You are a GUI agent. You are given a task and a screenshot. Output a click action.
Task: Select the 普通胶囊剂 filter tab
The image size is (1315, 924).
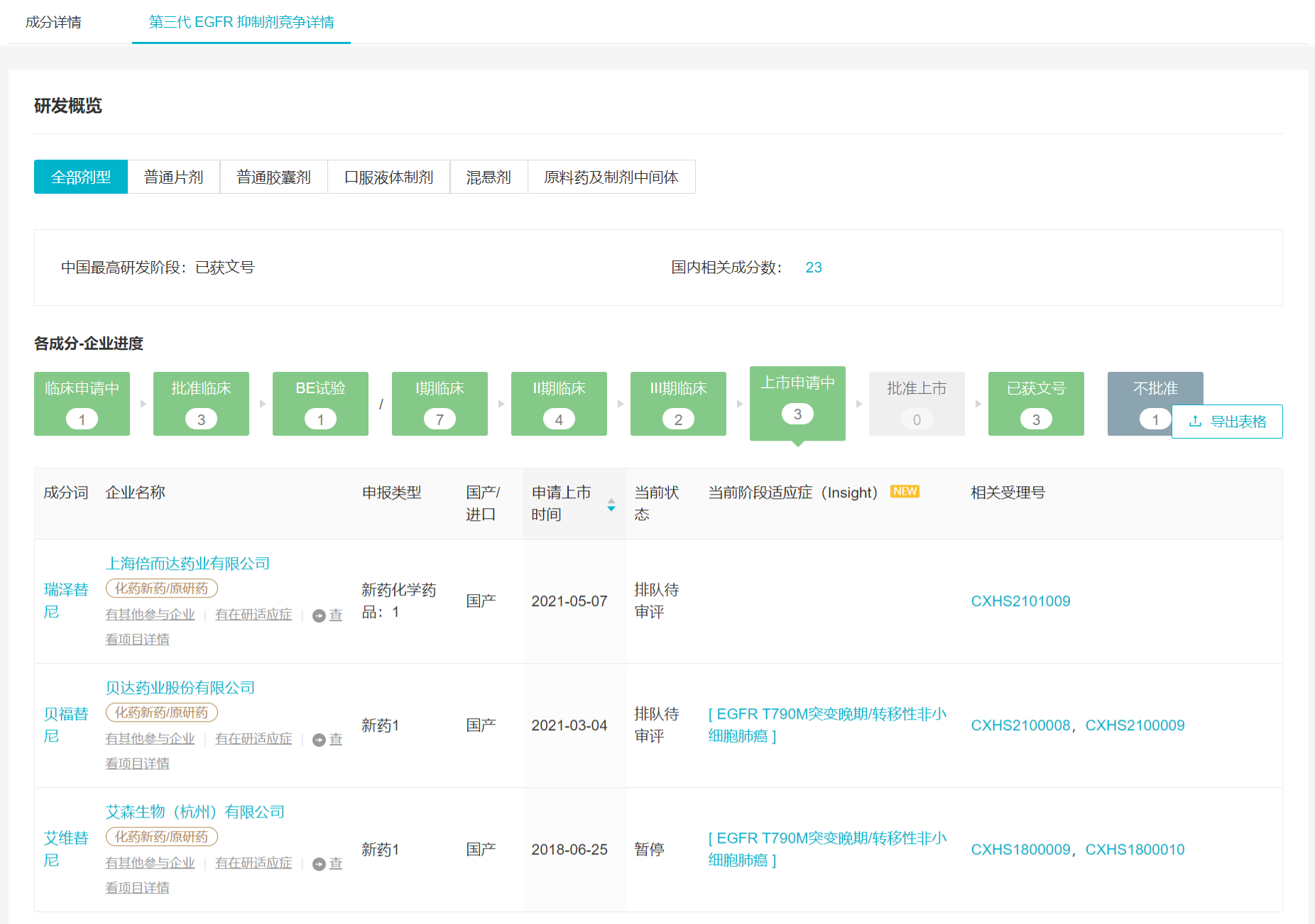[x=274, y=177]
